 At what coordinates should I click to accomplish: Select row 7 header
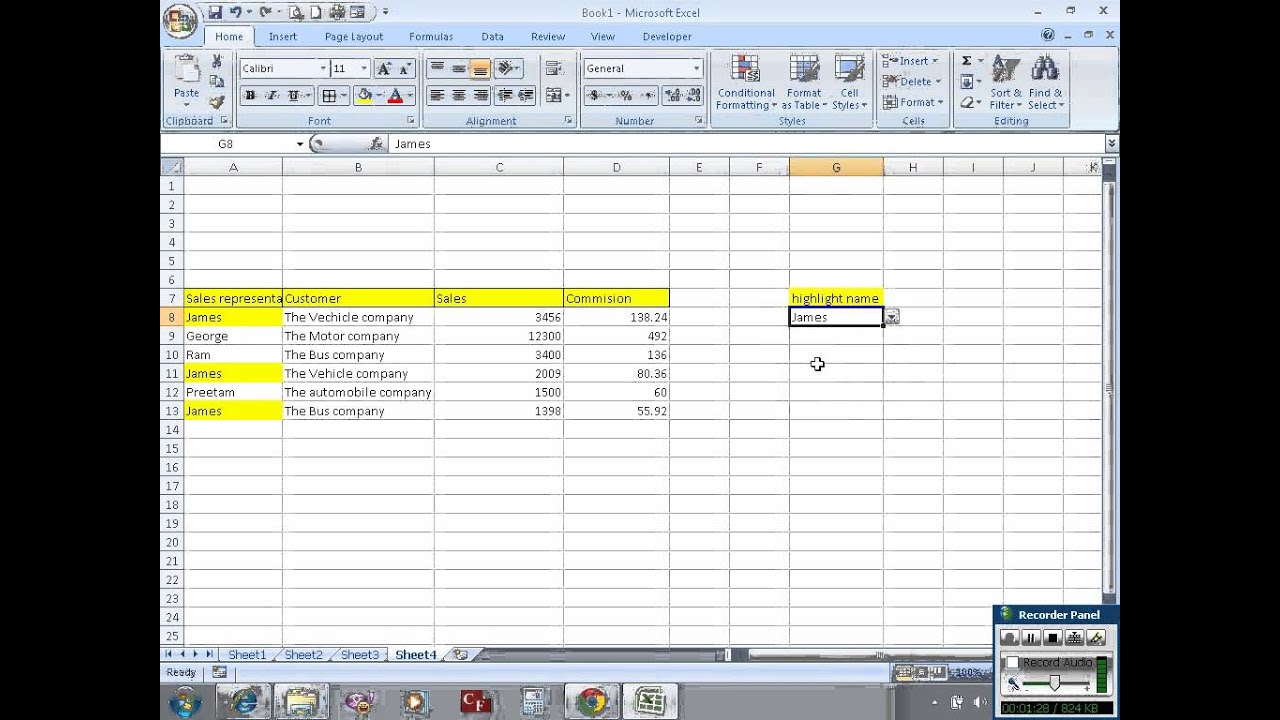tap(172, 298)
